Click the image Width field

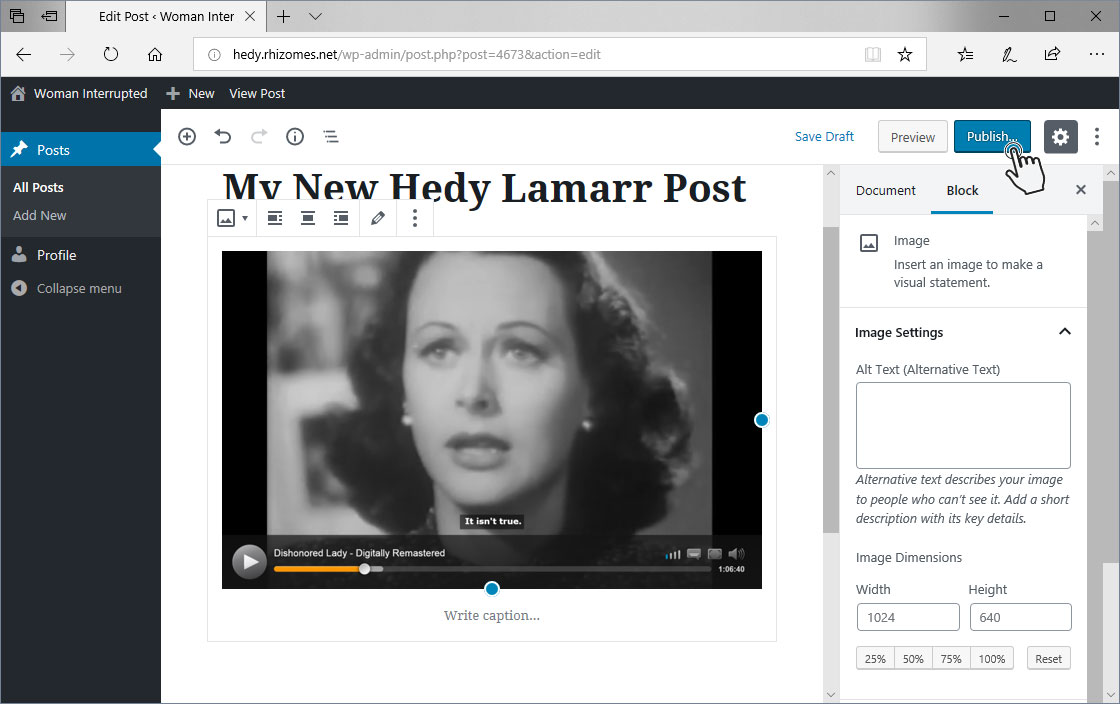(908, 618)
